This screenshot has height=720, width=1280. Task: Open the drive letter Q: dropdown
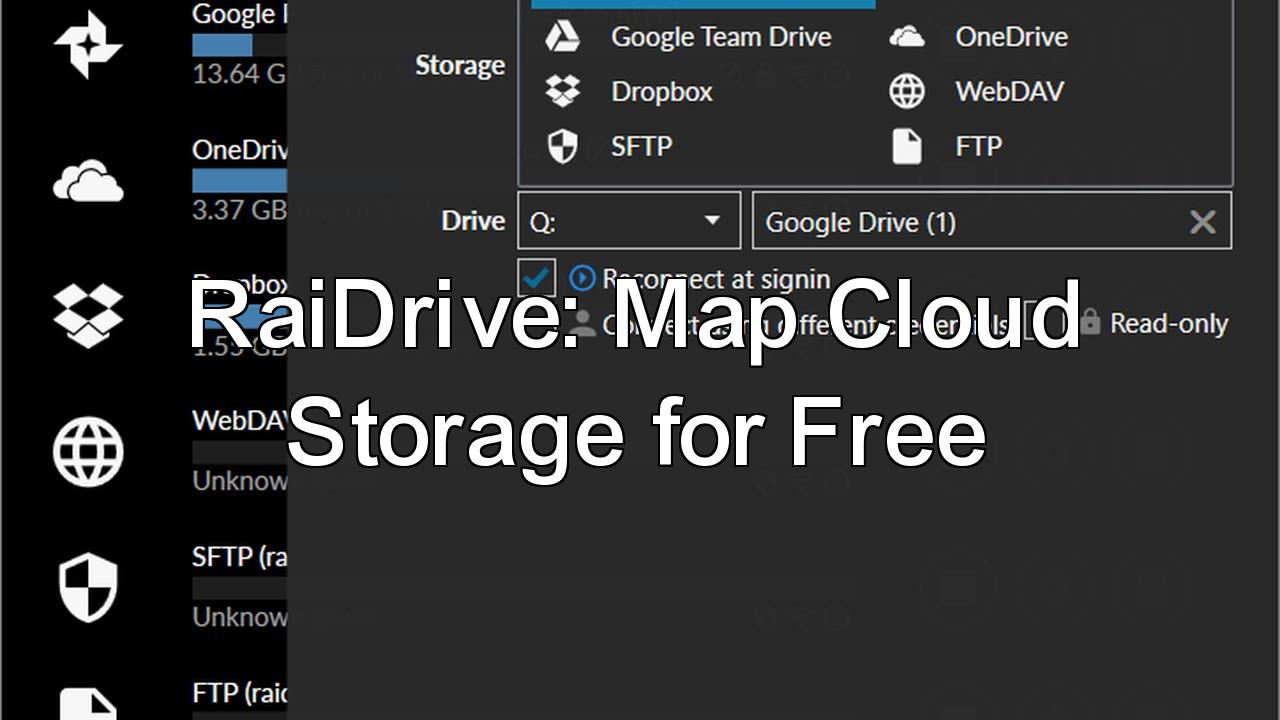pos(628,221)
